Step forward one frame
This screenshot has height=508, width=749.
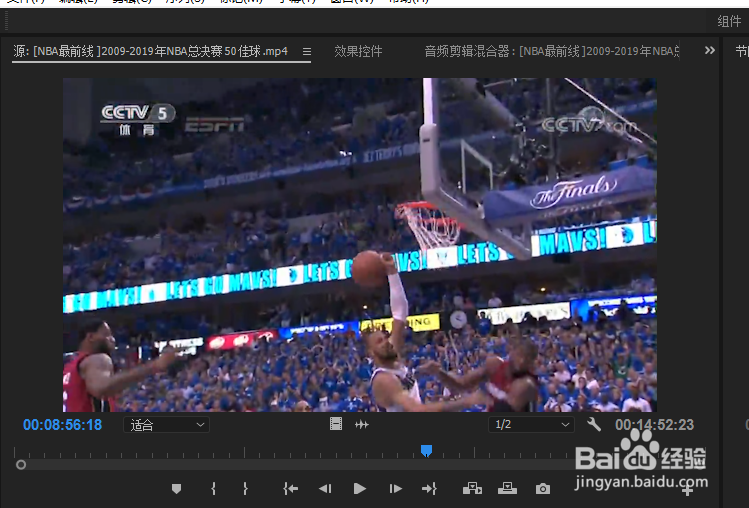396,488
